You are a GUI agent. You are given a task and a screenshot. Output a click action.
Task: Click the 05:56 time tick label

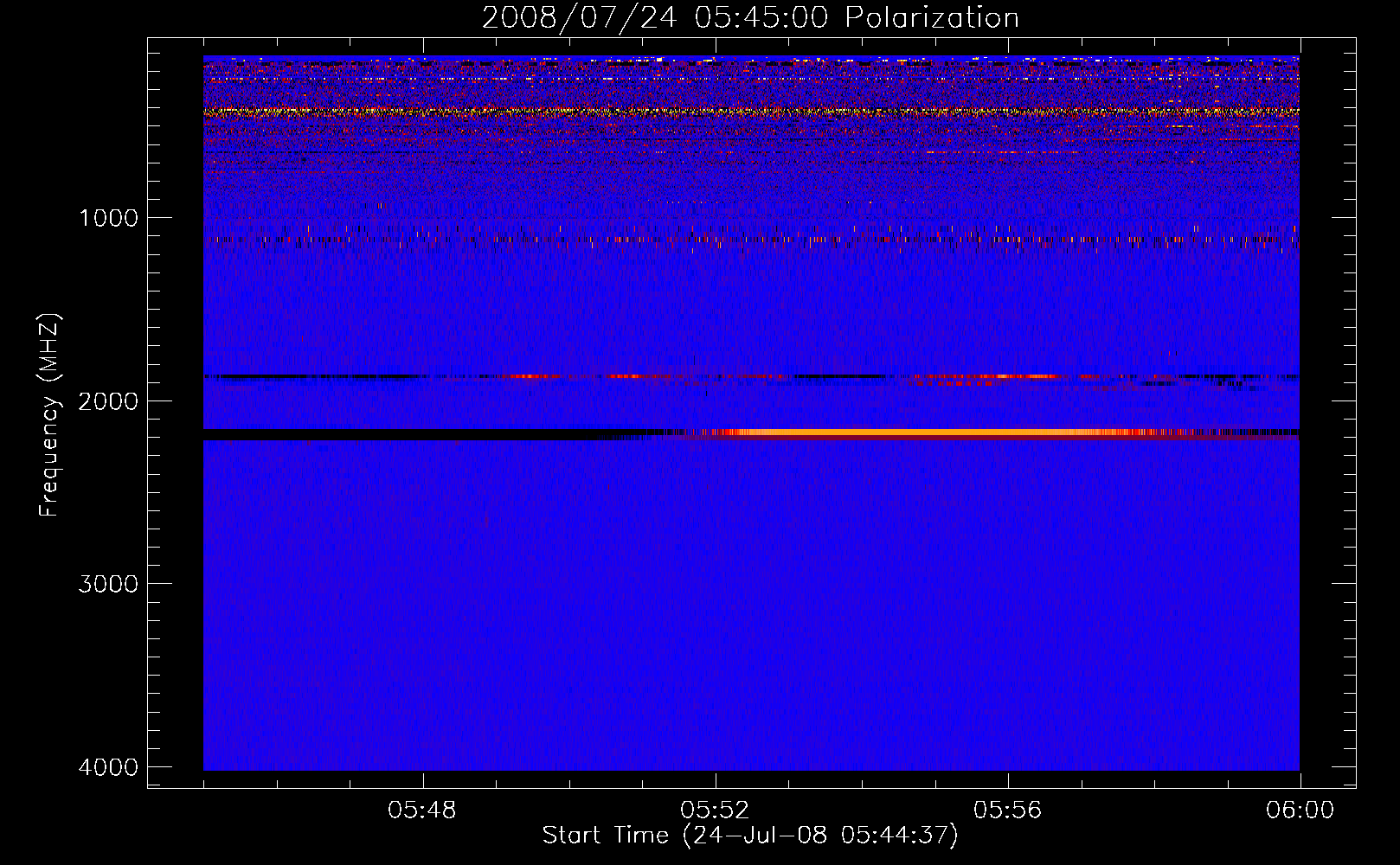tap(1007, 811)
